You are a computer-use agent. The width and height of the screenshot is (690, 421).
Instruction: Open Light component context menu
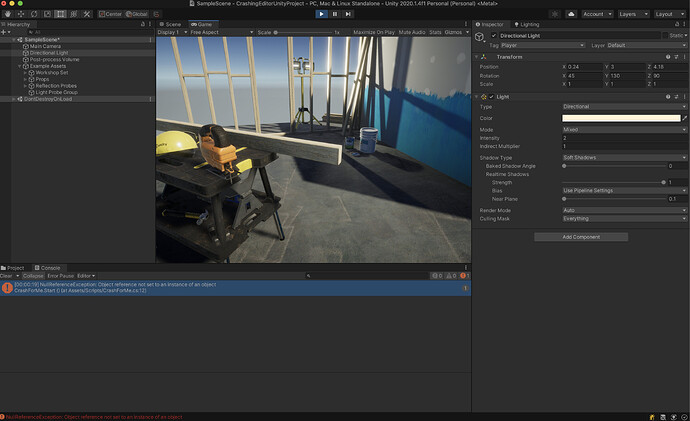(x=684, y=97)
